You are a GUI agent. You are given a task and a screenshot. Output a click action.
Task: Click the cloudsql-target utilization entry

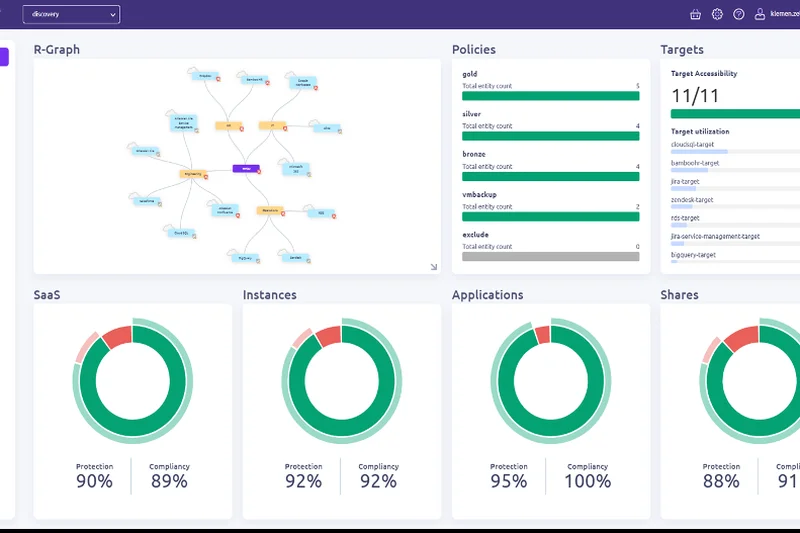point(693,144)
